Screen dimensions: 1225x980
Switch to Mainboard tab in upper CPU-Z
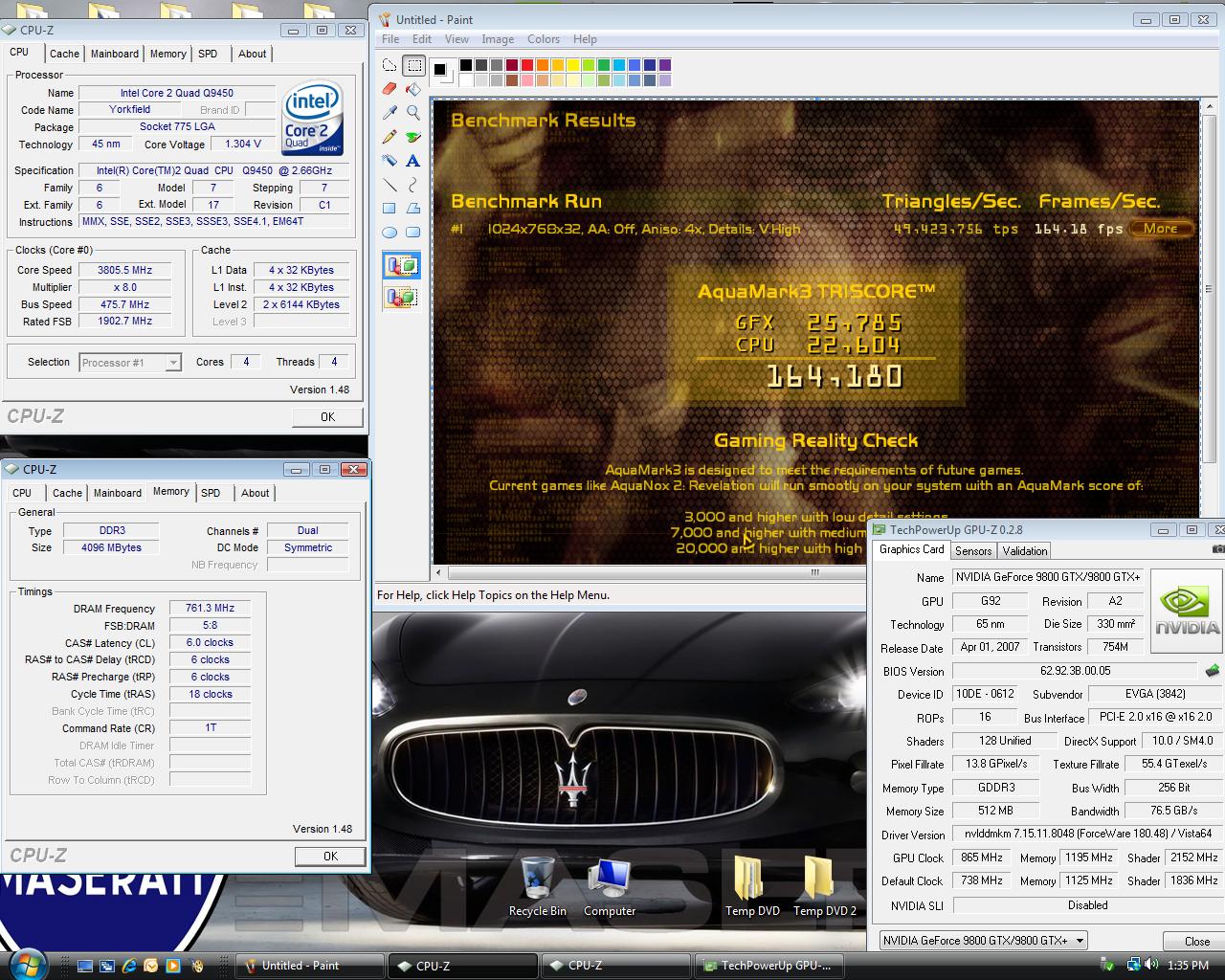(x=114, y=55)
